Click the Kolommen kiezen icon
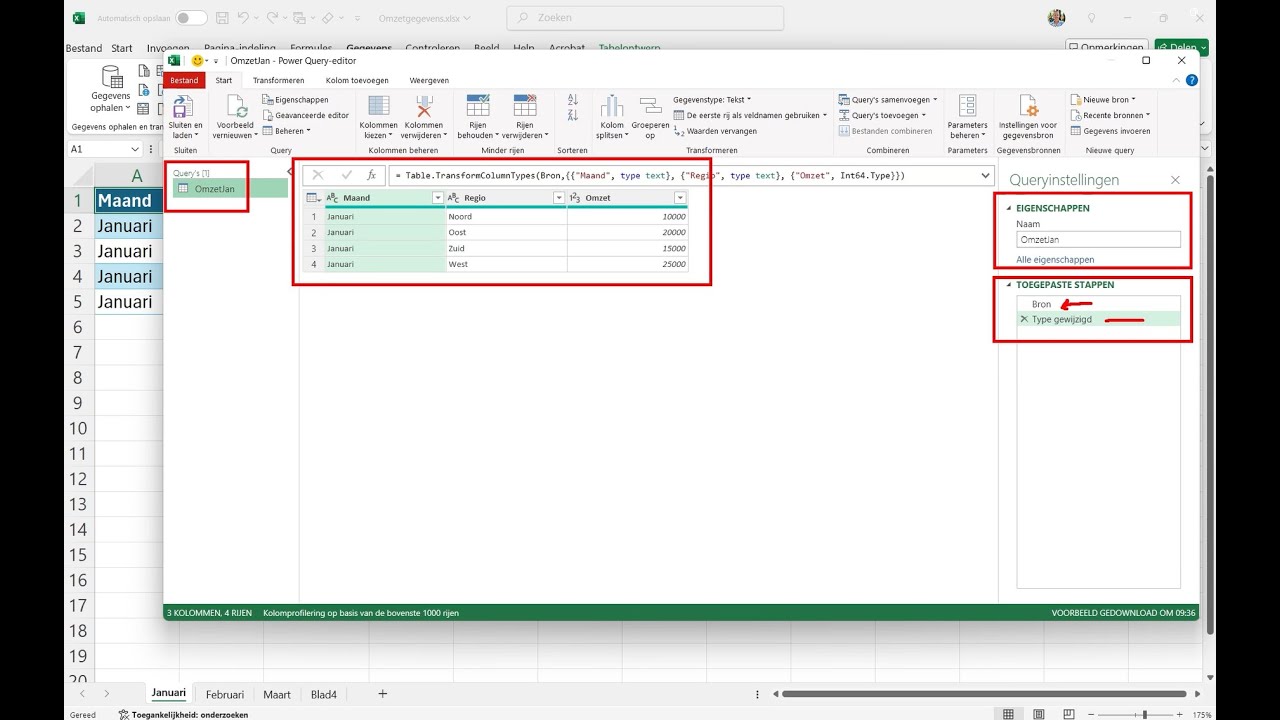The width and height of the screenshot is (1280, 720). pos(379,106)
